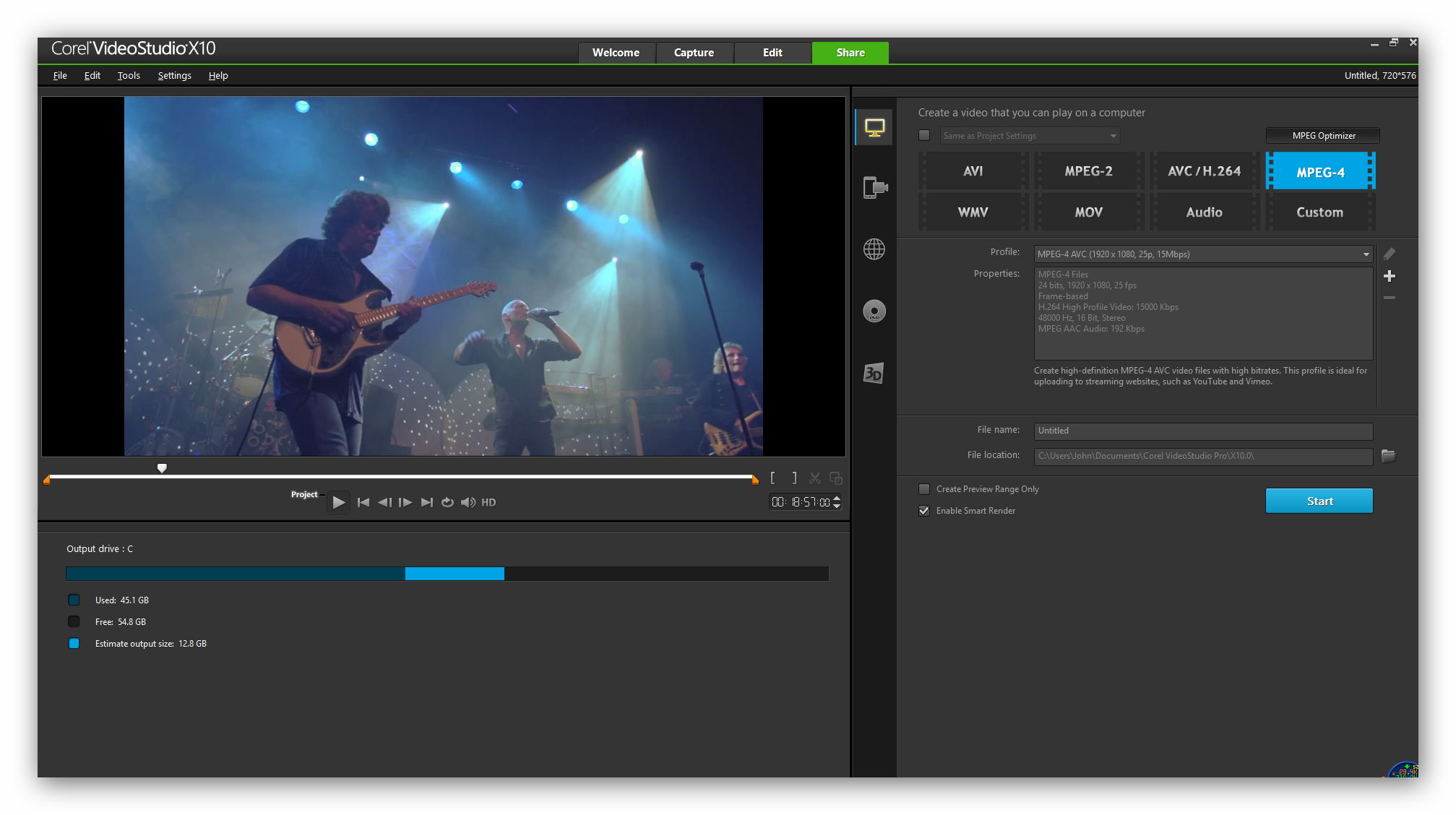This screenshot has width=1456, height=815.
Task: Switch to the Edit tab
Action: (x=772, y=53)
